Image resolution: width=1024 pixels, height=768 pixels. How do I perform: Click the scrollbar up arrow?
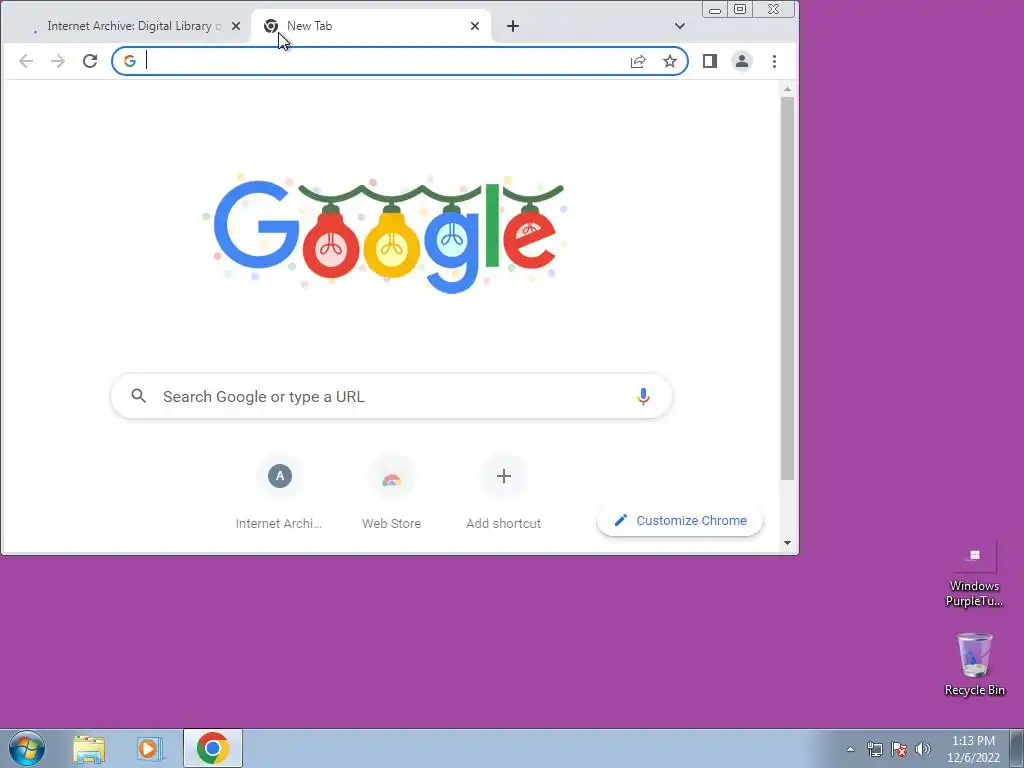(x=788, y=89)
